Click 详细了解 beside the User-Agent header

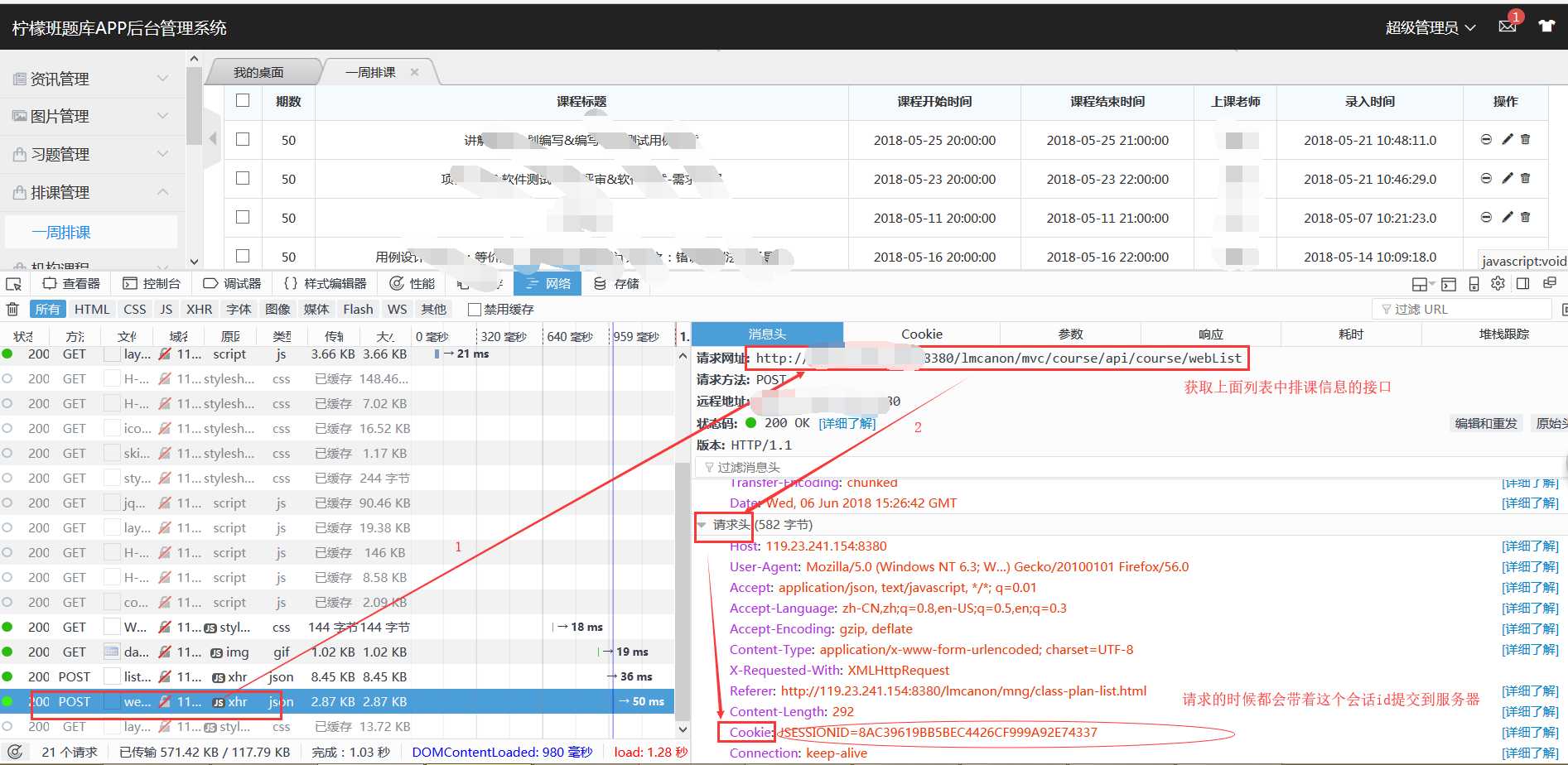(1530, 566)
